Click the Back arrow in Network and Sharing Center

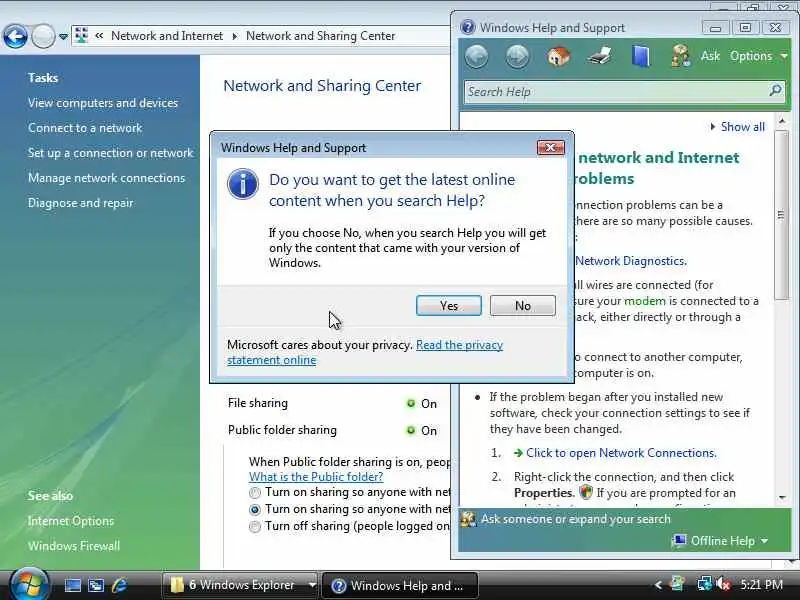(x=15, y=36)
